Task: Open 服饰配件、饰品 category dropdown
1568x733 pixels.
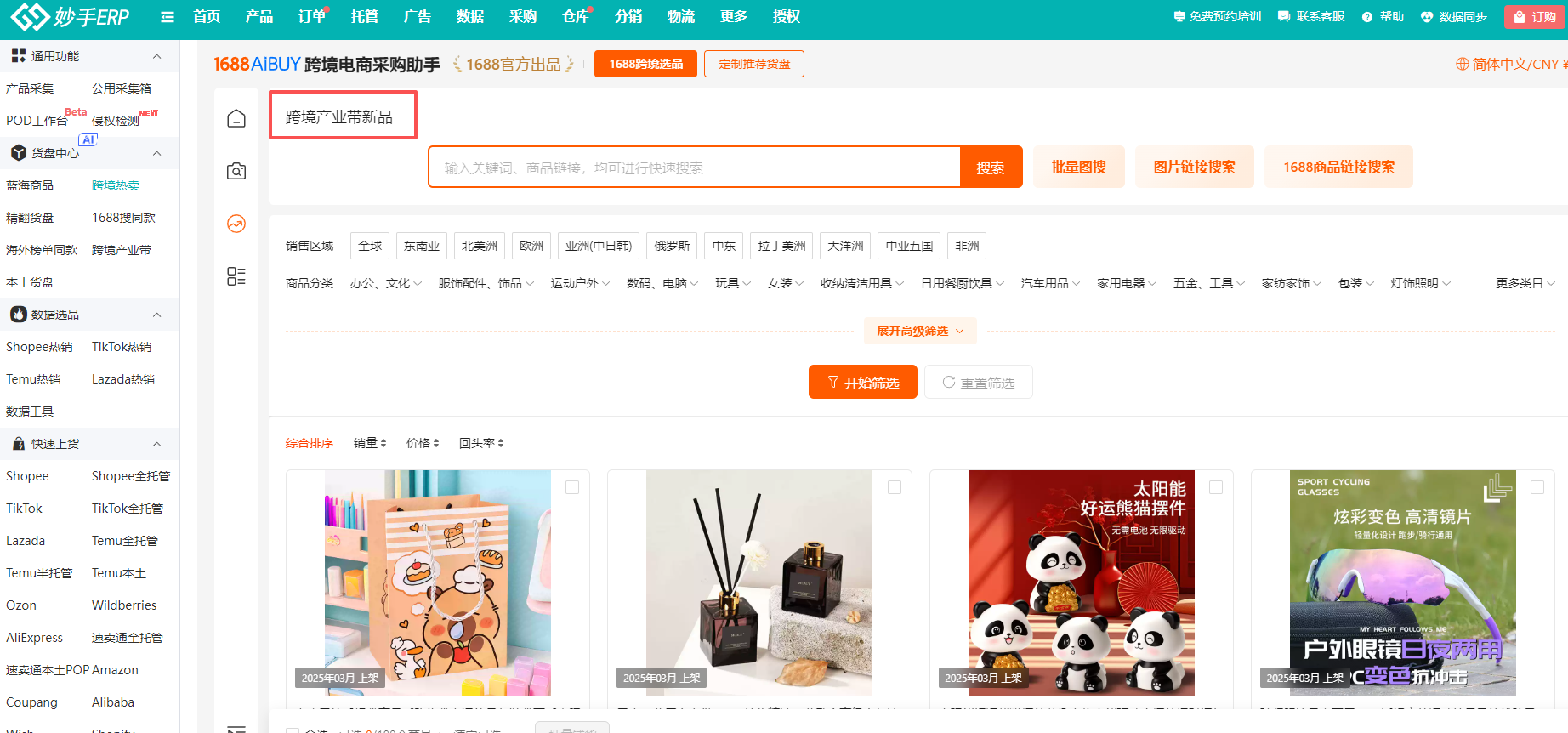Action: [x=486, y=283]
